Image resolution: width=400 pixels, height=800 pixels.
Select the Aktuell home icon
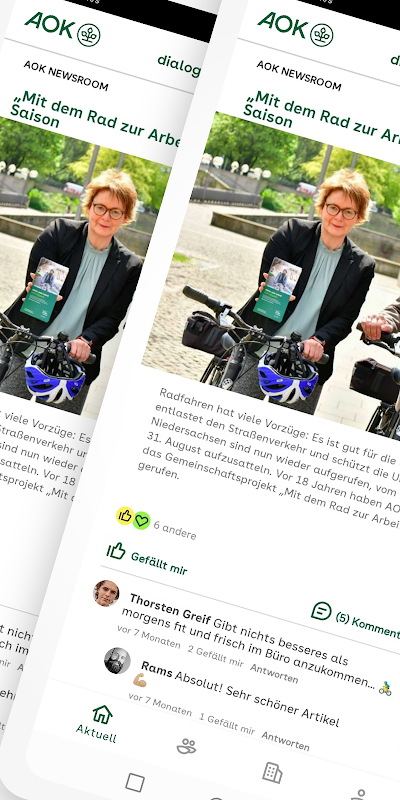click(x=102, y=714)
